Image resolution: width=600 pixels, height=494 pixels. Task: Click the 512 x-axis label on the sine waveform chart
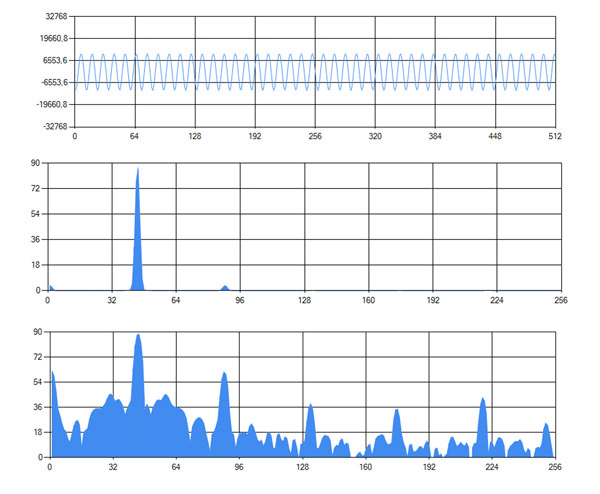(x=555, y=136)
